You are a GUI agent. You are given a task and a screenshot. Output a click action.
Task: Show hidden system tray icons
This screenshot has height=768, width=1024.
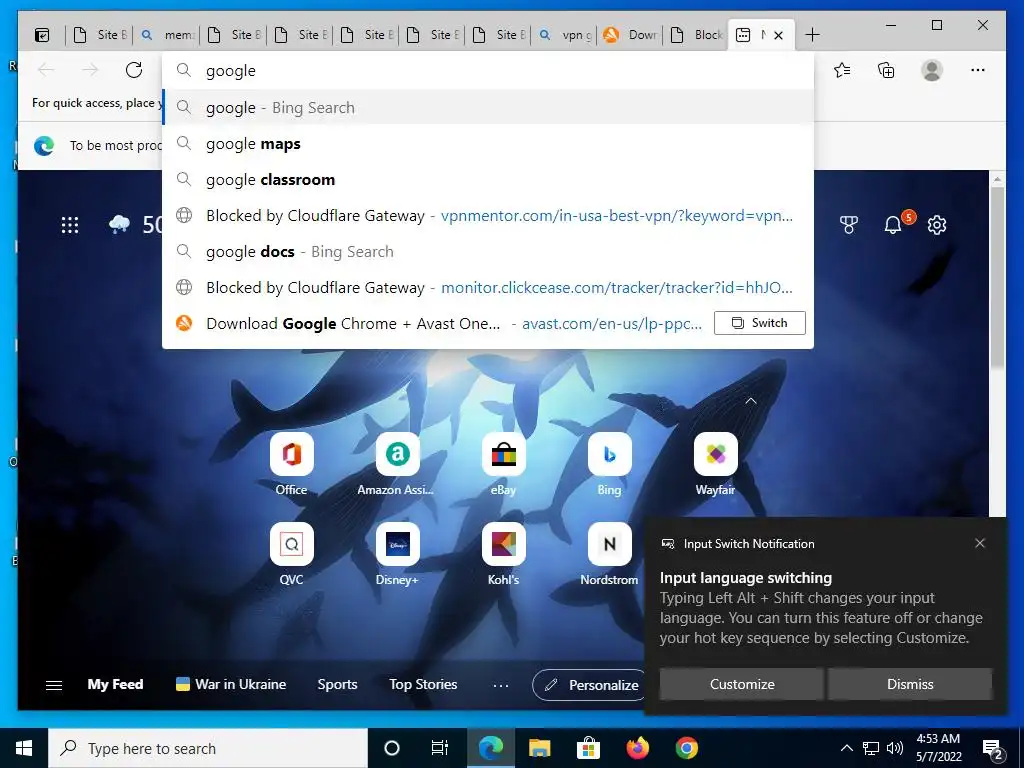(x=846, y=748)
